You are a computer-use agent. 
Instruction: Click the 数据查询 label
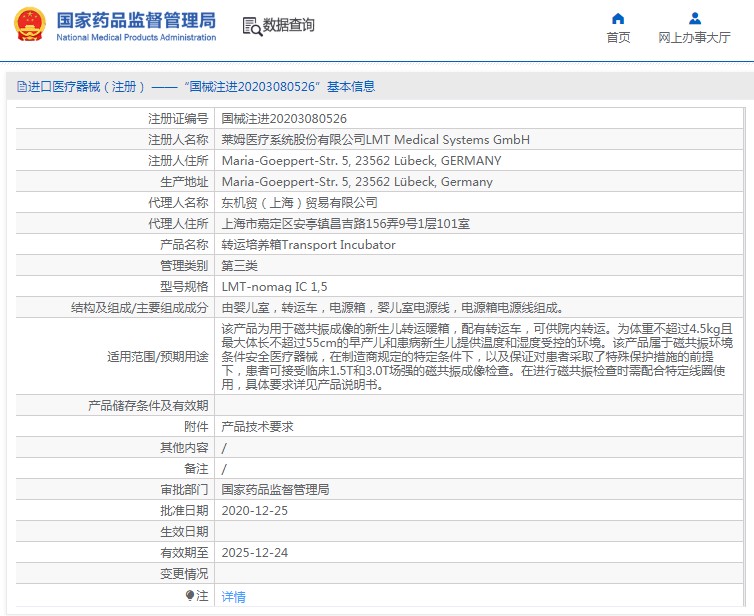pos(289,25)
